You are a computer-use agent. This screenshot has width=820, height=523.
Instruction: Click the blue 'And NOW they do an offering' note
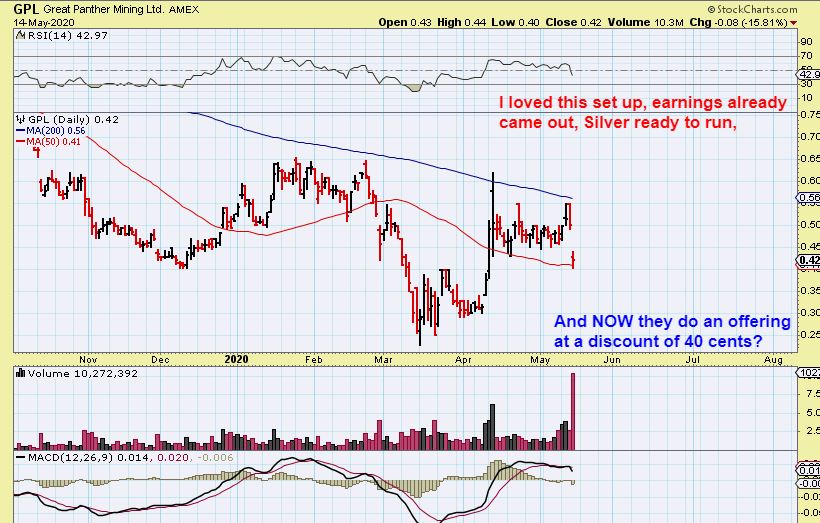point(672,331)
